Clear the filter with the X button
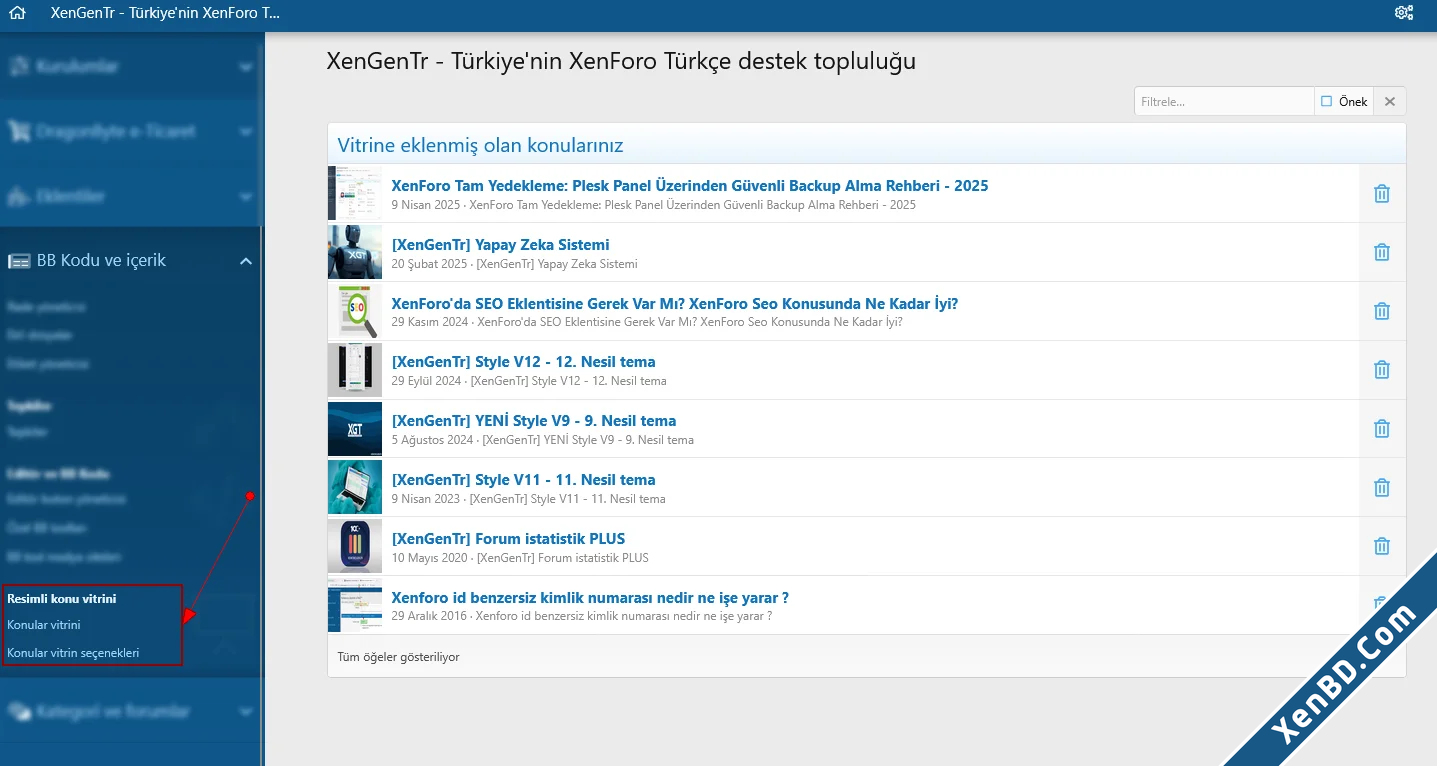 [x=1389, y=101]
